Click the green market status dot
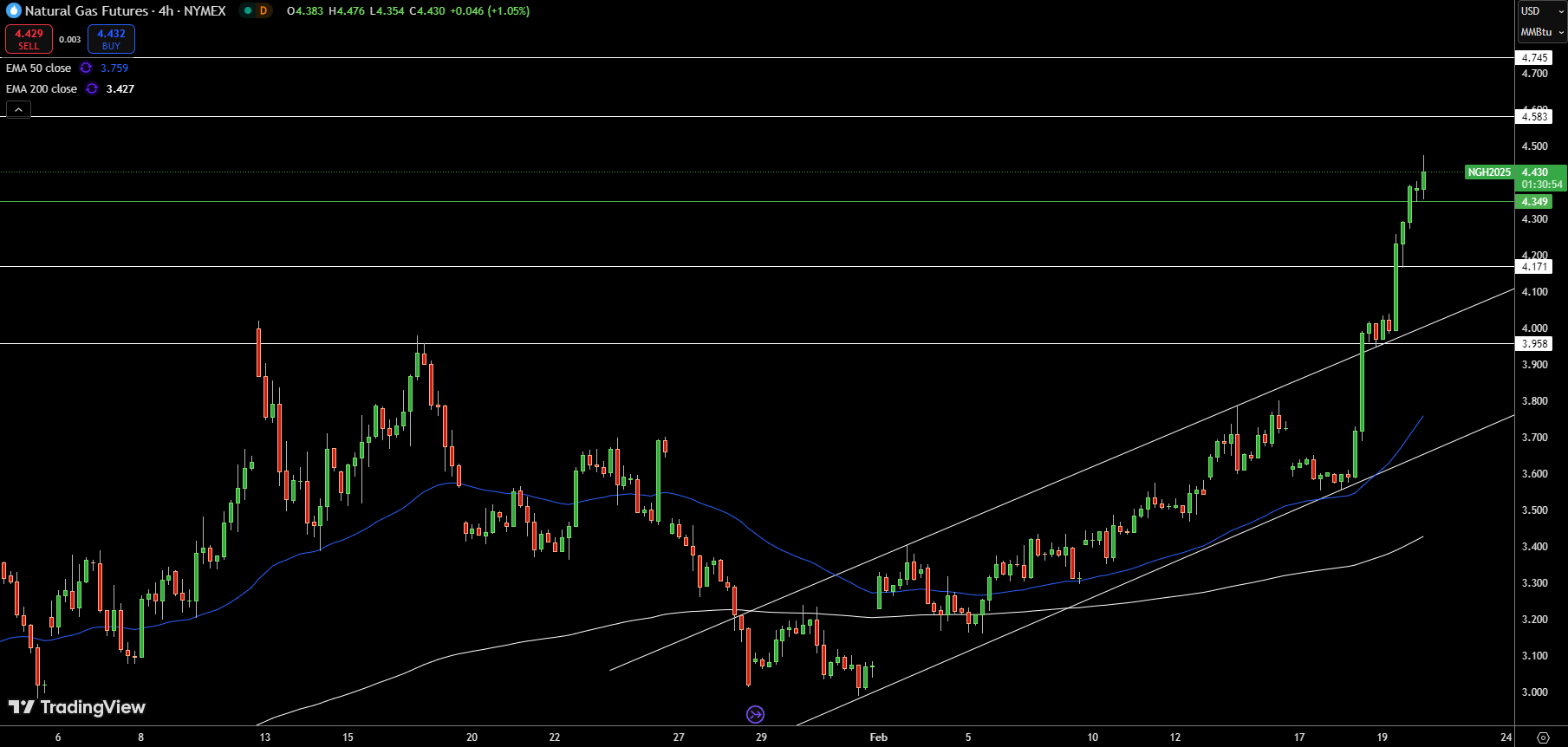Screen dimensions: 1568x747 [x=248, y=11]
